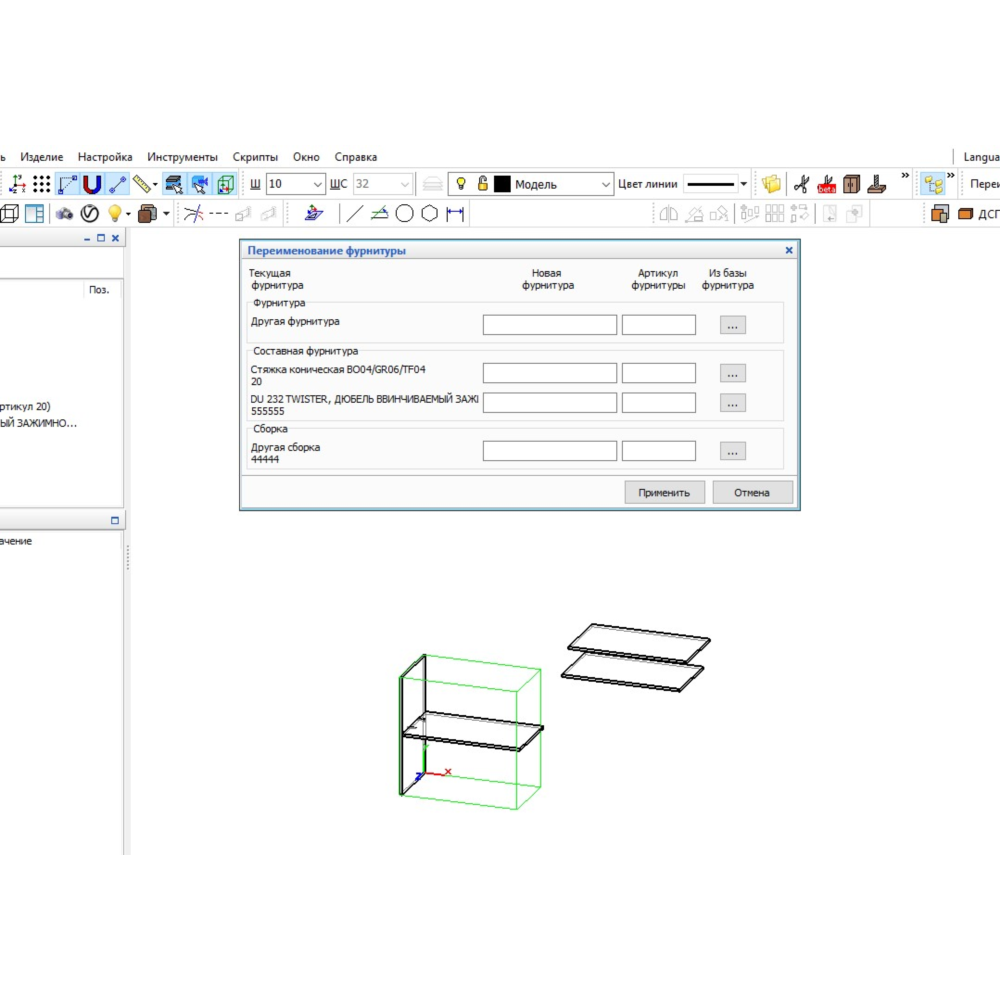The image size is (1000, 1000).
Task: Expand the Ш width value dropdown
Action: (x=318, y=184)
